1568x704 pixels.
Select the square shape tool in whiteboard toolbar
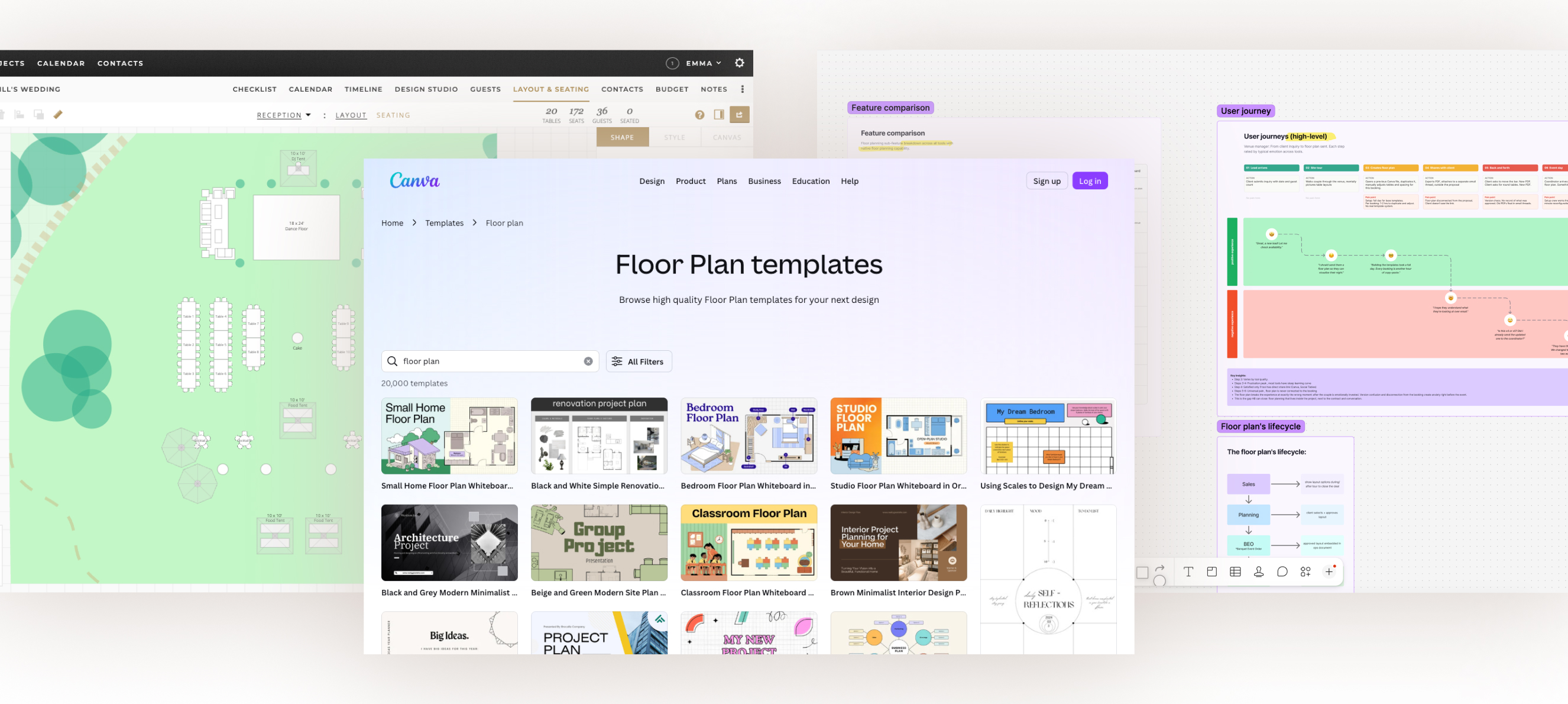[1142, 573]
